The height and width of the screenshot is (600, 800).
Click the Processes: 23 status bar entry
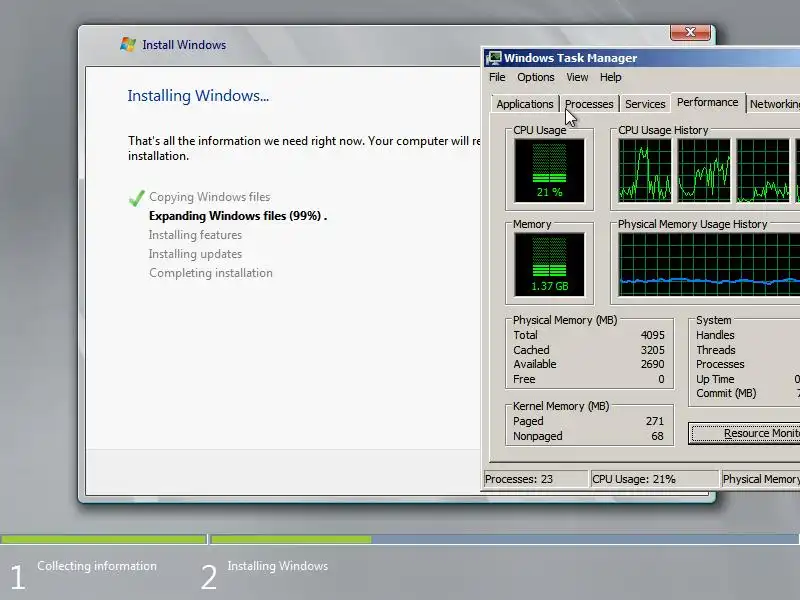pyautogui.click(x=536, y=479)
